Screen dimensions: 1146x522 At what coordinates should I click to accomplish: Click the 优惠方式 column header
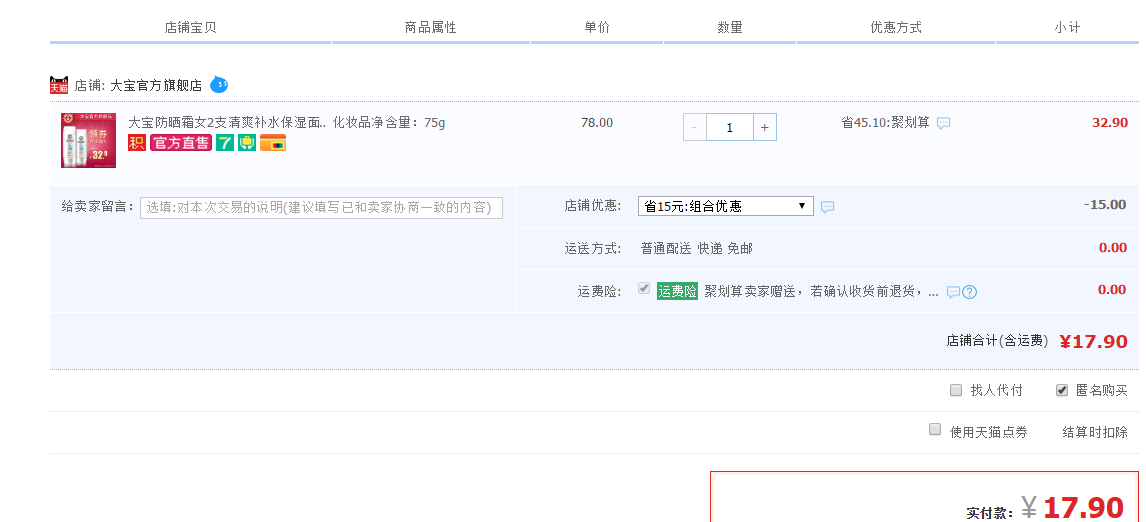896,27
